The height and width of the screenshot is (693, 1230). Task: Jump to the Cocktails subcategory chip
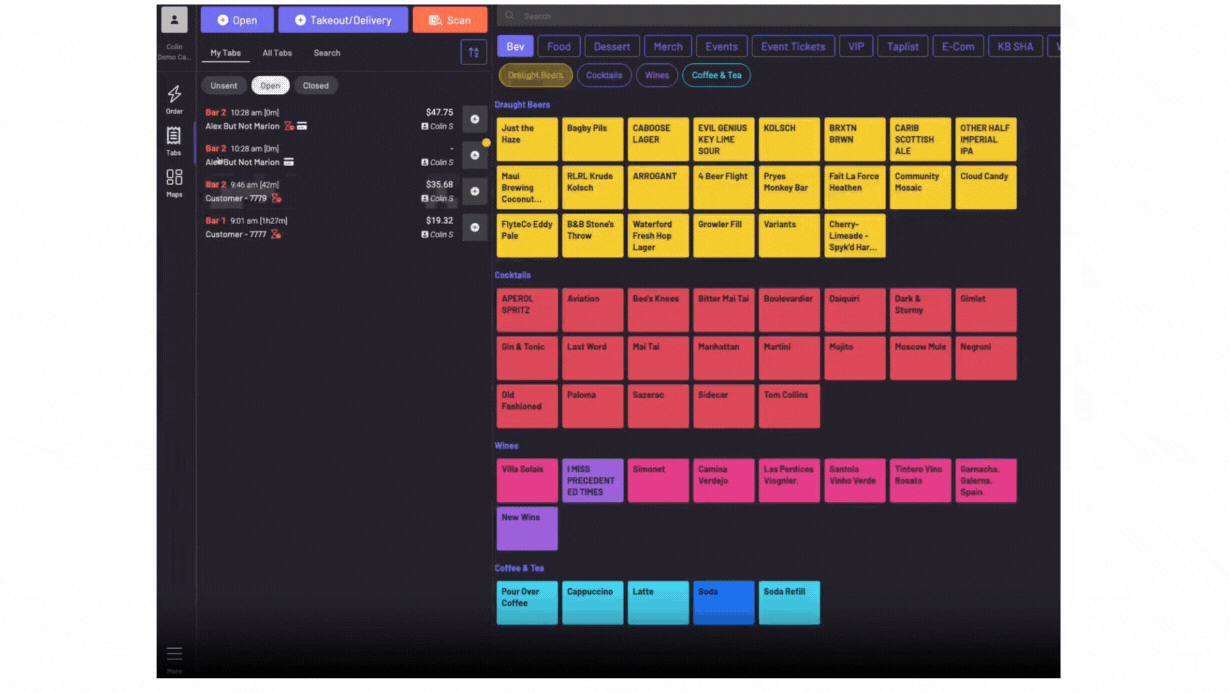click(x=604, y=75)
